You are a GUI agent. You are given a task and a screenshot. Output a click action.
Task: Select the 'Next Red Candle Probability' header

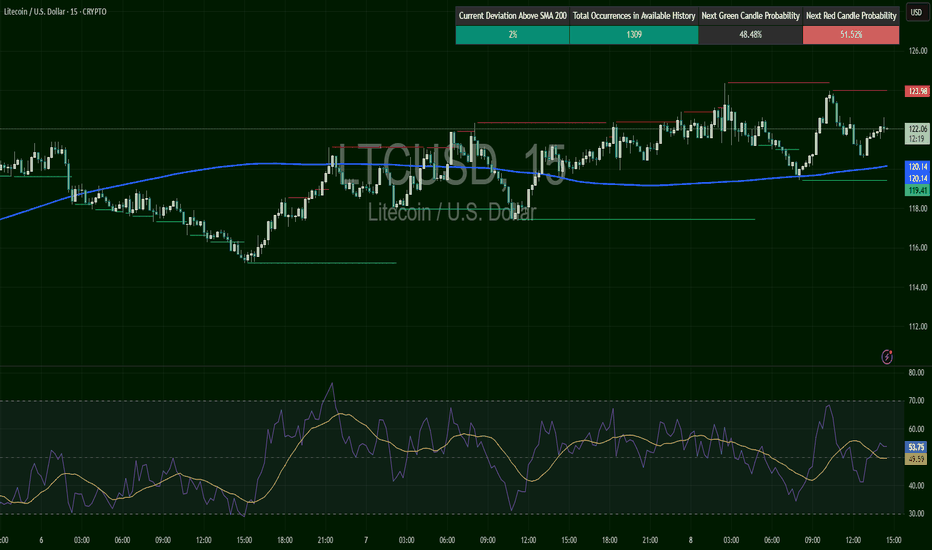[851, 16]
